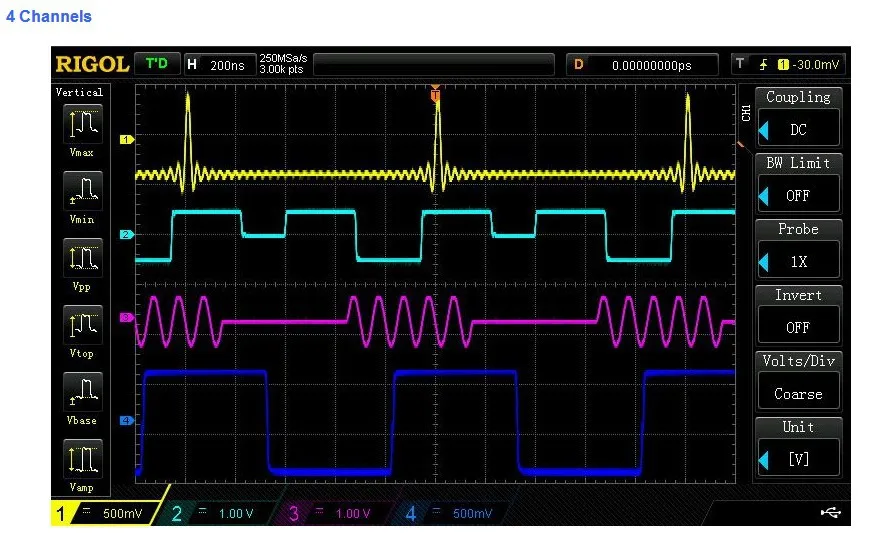The height and width of the screenshot is (533, 872).
Task: Click the -30.0mV trigger level readout
Action: 815,65
